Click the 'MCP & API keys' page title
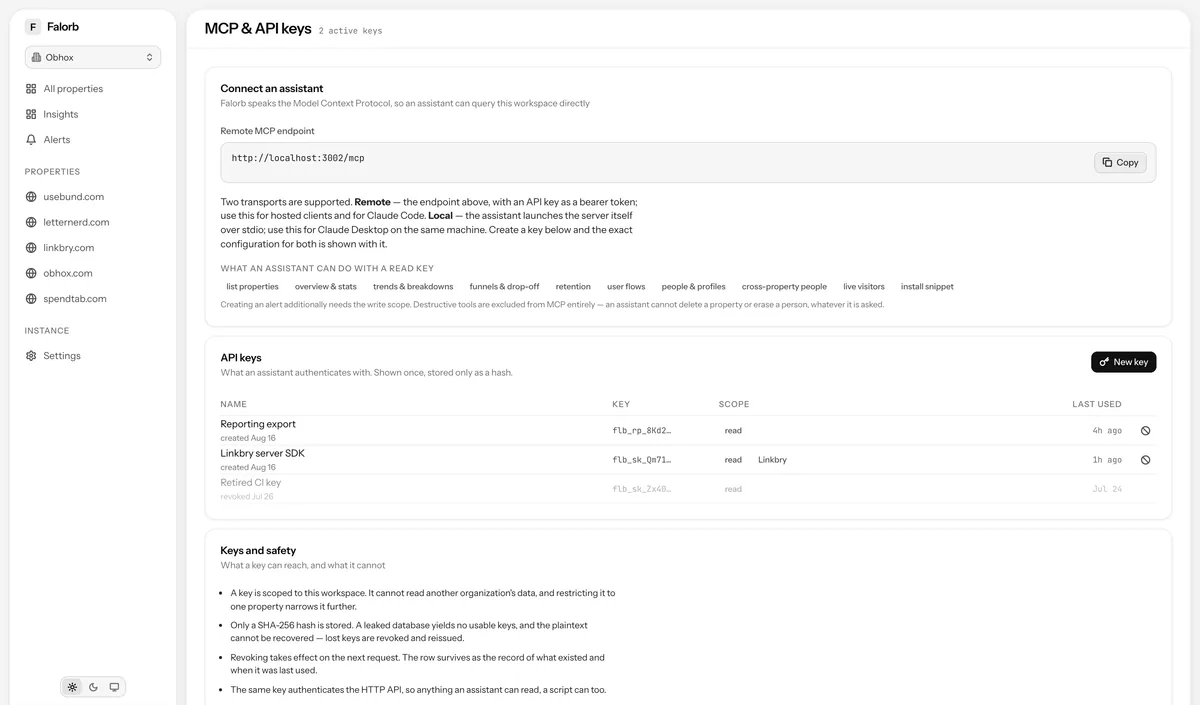1200x705 pixels. [258, 29]
